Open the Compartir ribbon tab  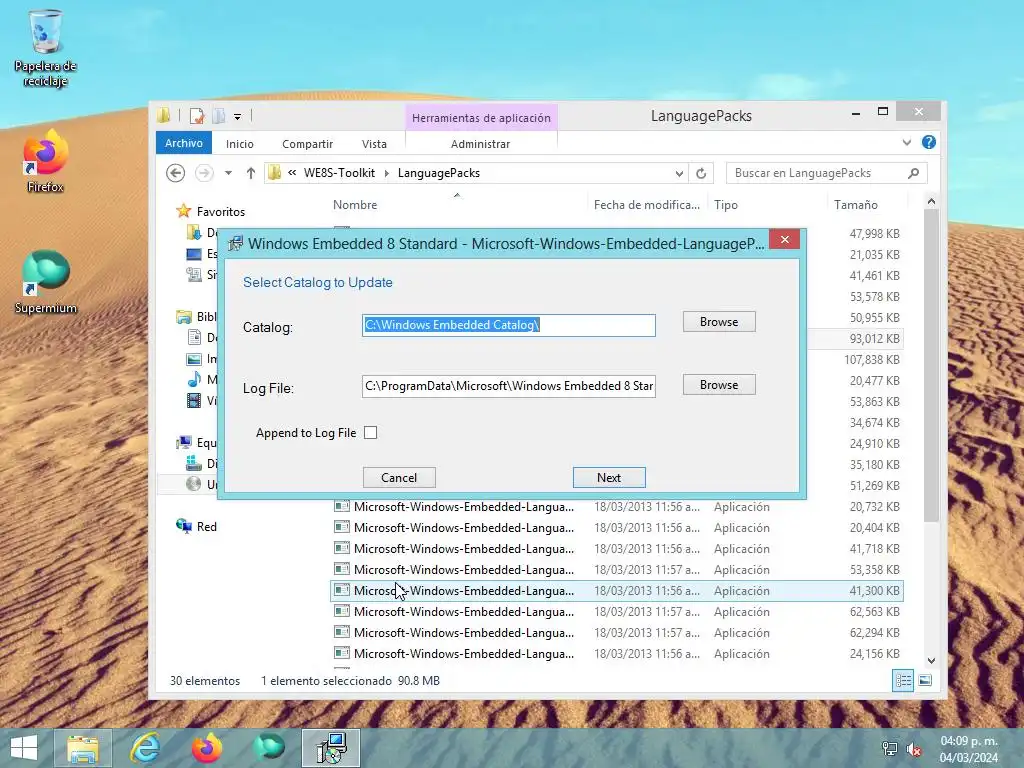pos(307,144)
